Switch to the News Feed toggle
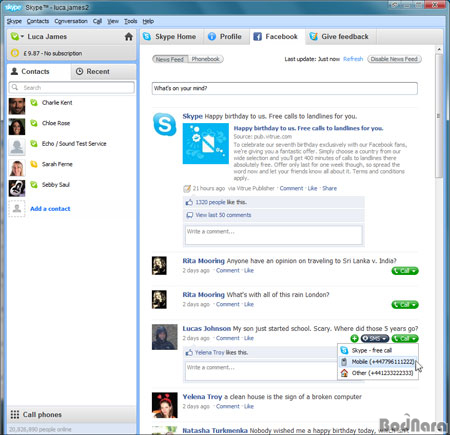Image resolution: width=450 pixels, height=435 pixels. 170,59
